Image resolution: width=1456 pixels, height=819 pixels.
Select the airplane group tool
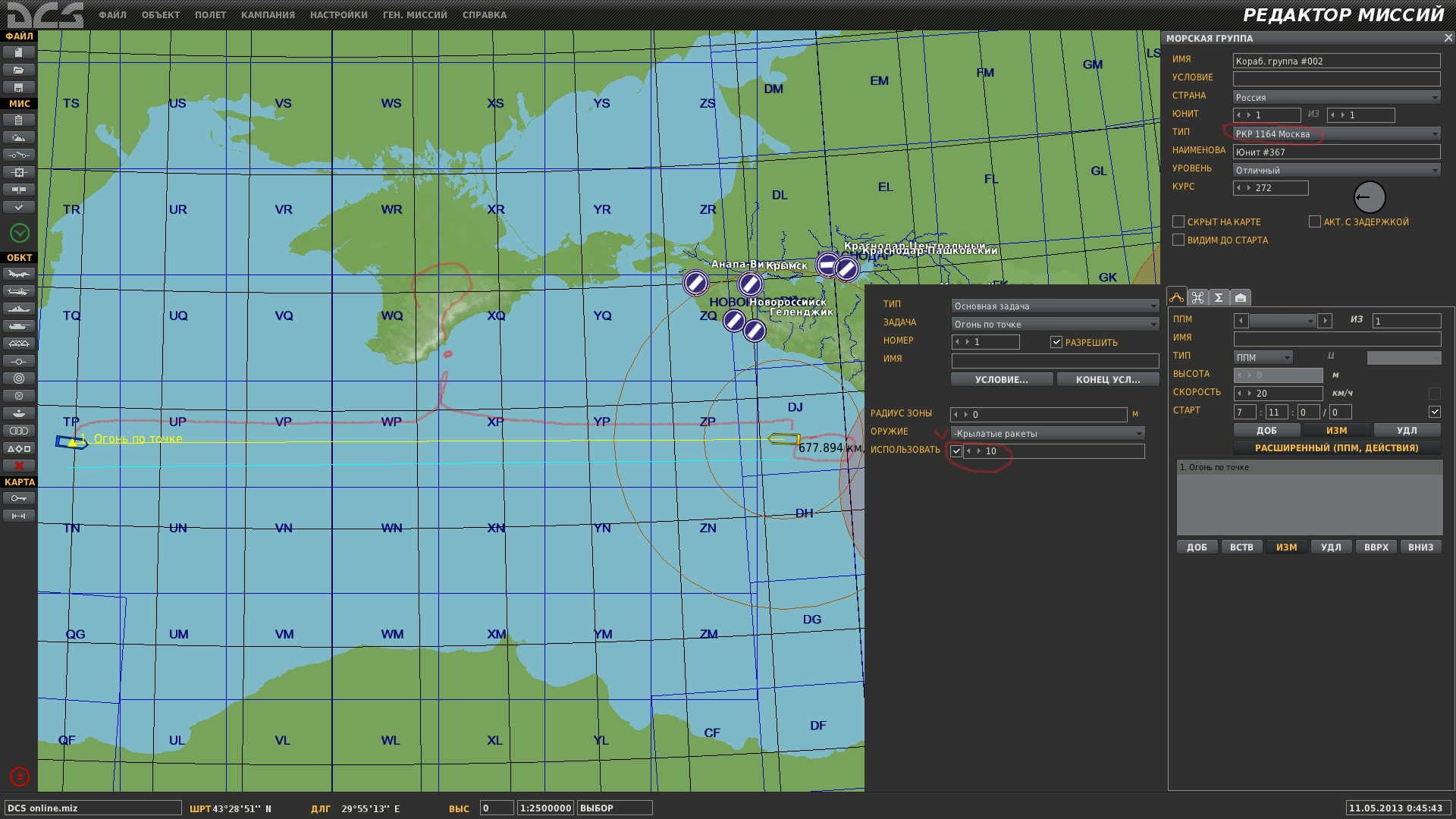[x=19, y=274]
